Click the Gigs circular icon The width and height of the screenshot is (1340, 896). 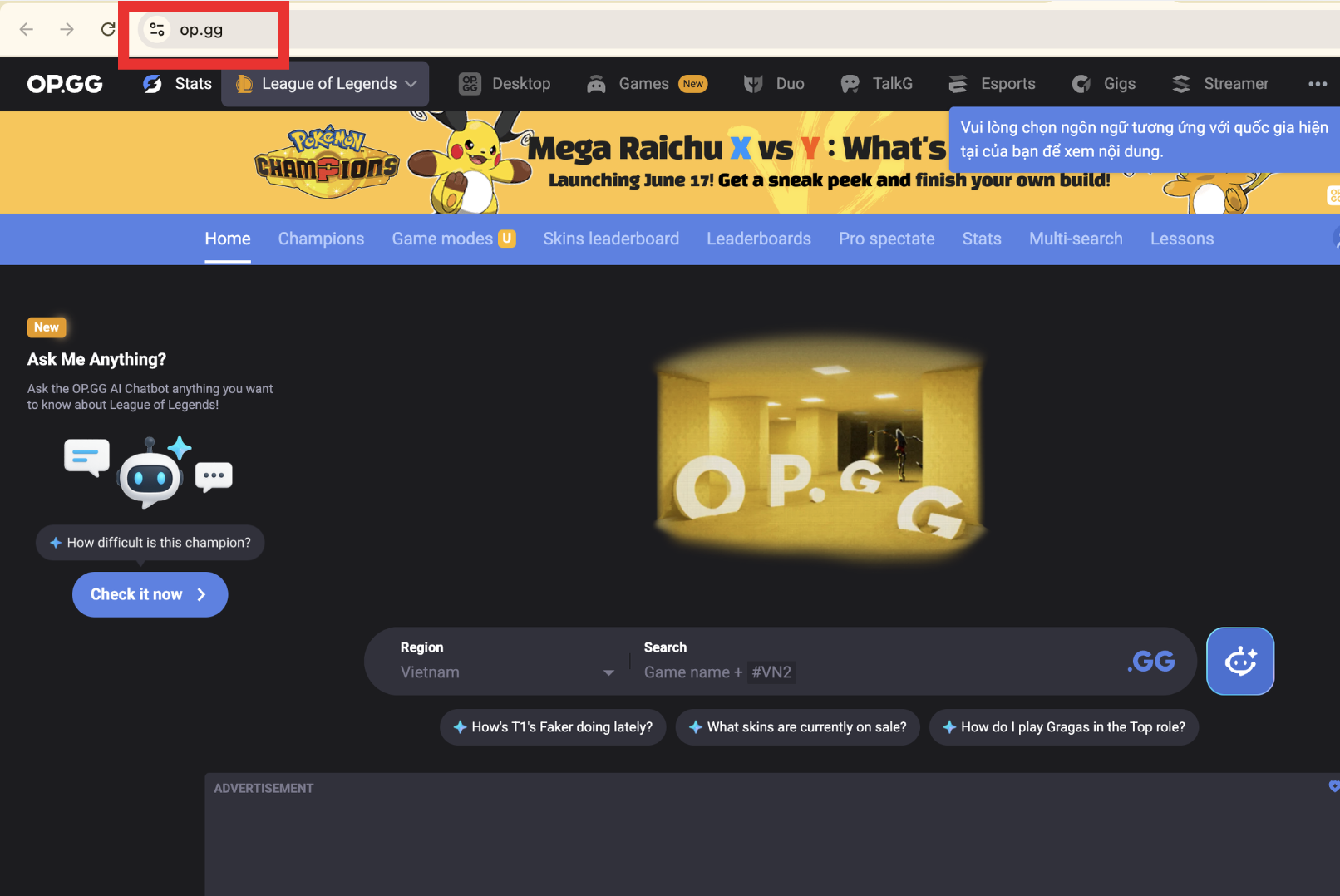[1081, 84]
